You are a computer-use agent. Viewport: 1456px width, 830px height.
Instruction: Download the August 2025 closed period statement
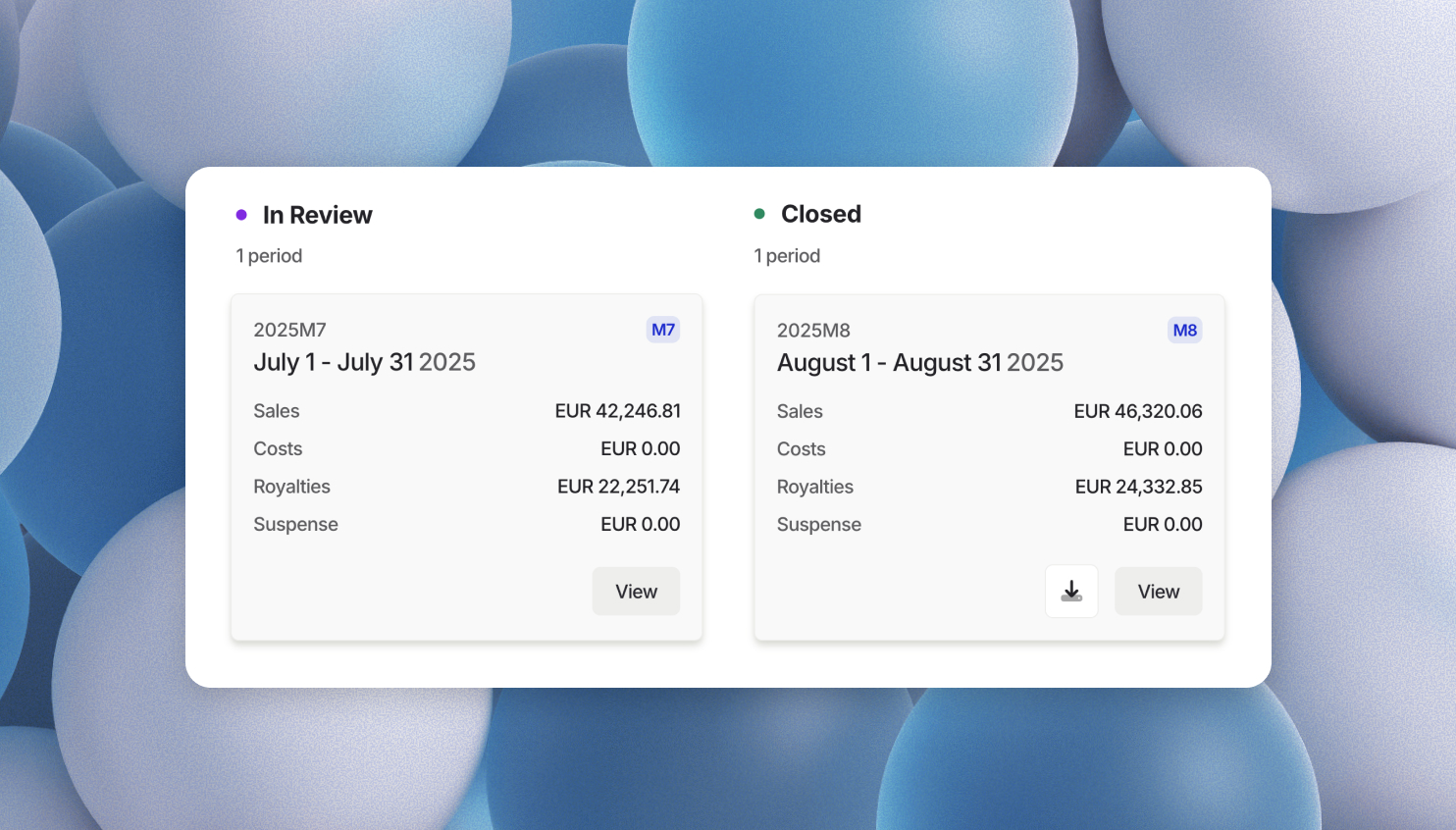(x=1071, y=592)
